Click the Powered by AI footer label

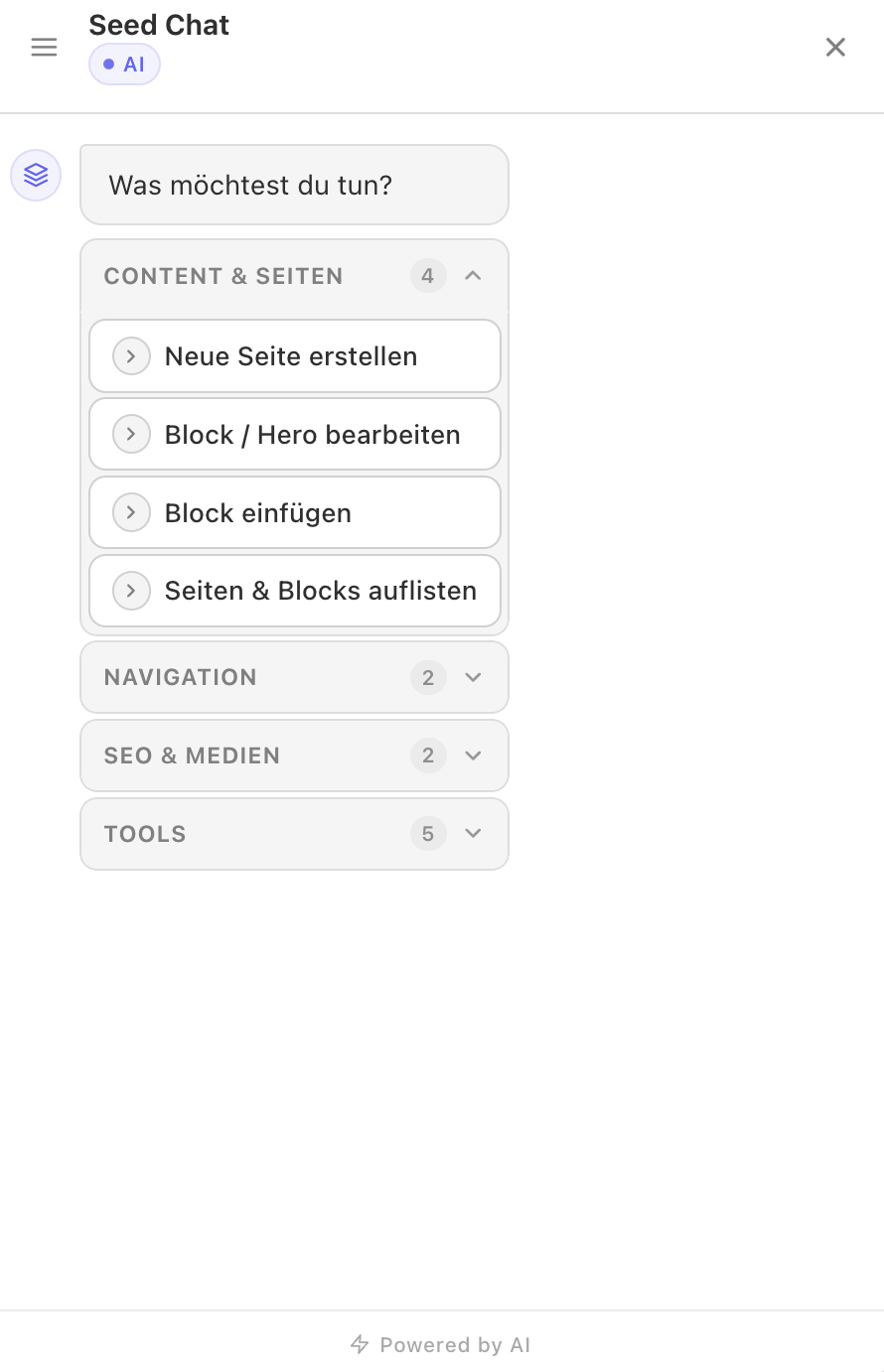point(455,1344)
